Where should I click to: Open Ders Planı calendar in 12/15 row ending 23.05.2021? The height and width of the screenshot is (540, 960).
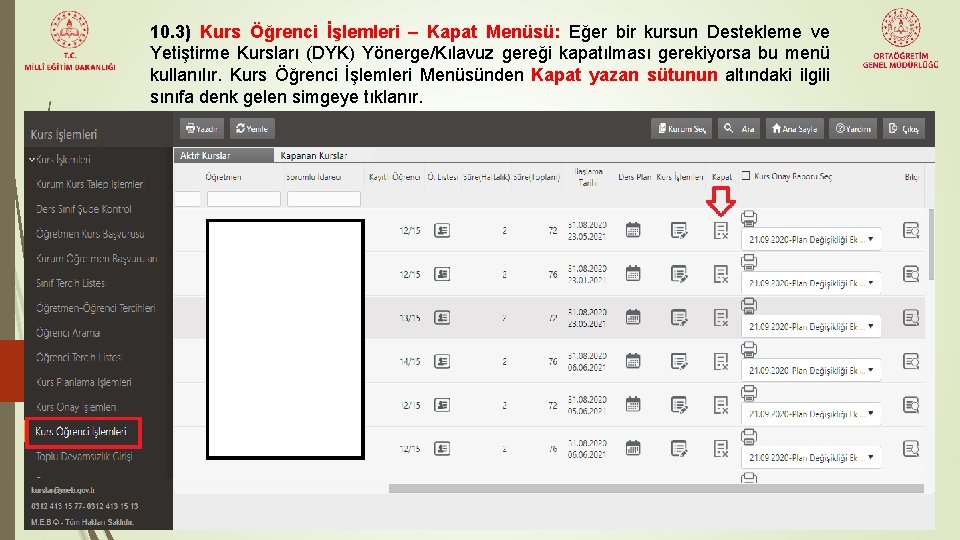point(633,230)
